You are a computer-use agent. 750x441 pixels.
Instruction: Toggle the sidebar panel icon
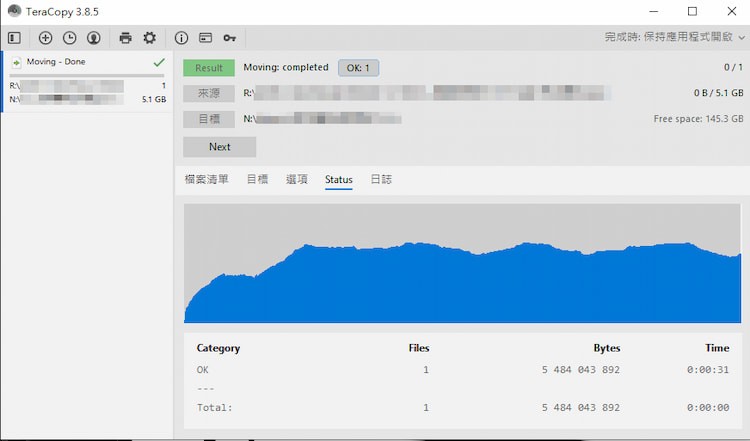(x=14, y=38)
